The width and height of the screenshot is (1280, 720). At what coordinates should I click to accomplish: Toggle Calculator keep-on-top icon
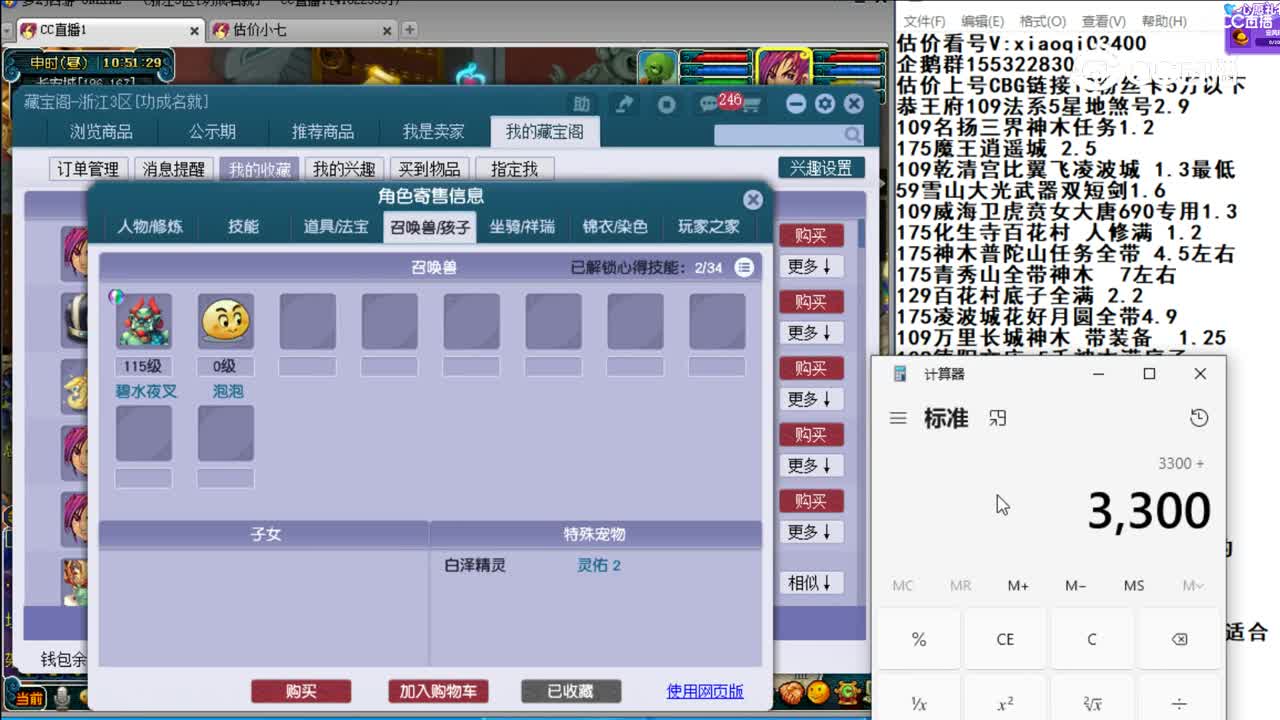(997, 419)
